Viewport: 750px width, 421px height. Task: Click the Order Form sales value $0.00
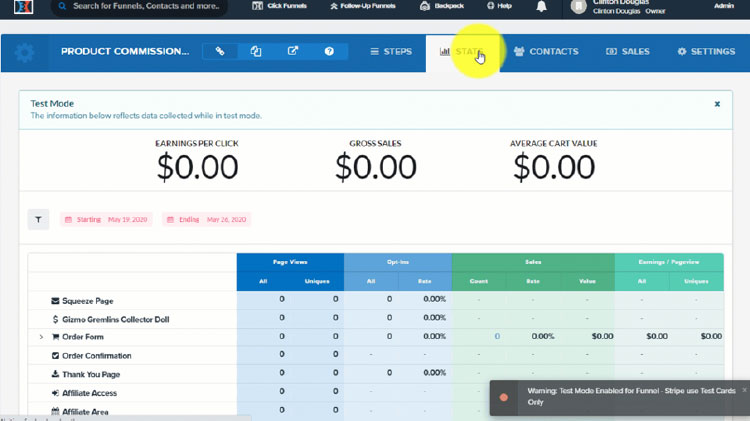[x=602, y=336]
